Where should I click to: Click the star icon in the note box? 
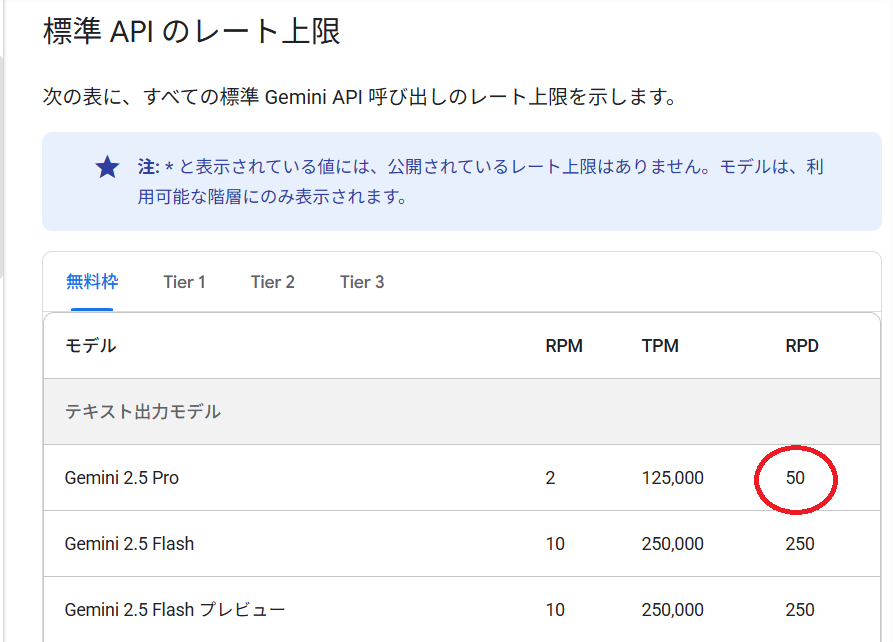point(107,167)
